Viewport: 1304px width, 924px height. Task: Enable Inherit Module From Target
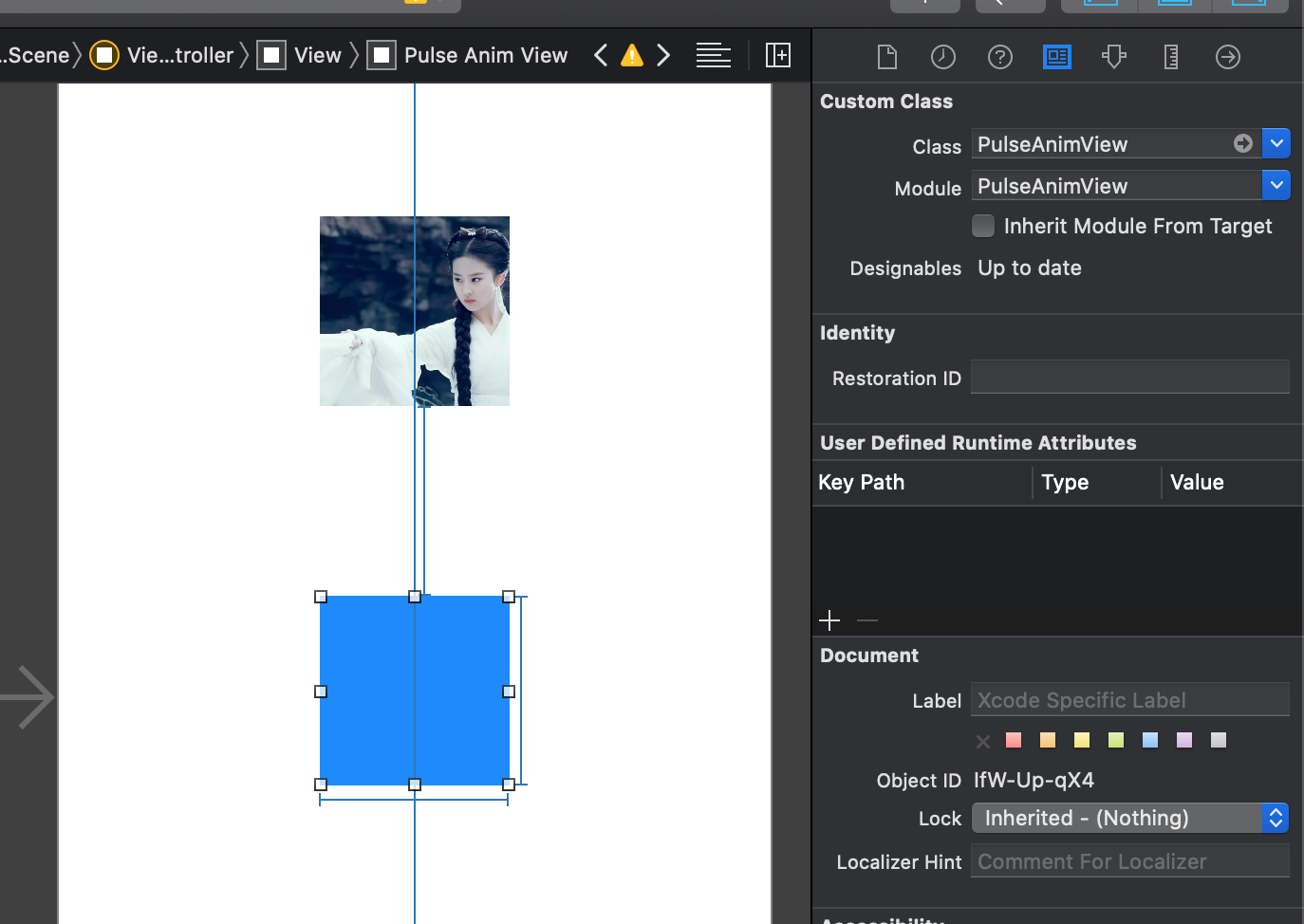tap(983, 226)
